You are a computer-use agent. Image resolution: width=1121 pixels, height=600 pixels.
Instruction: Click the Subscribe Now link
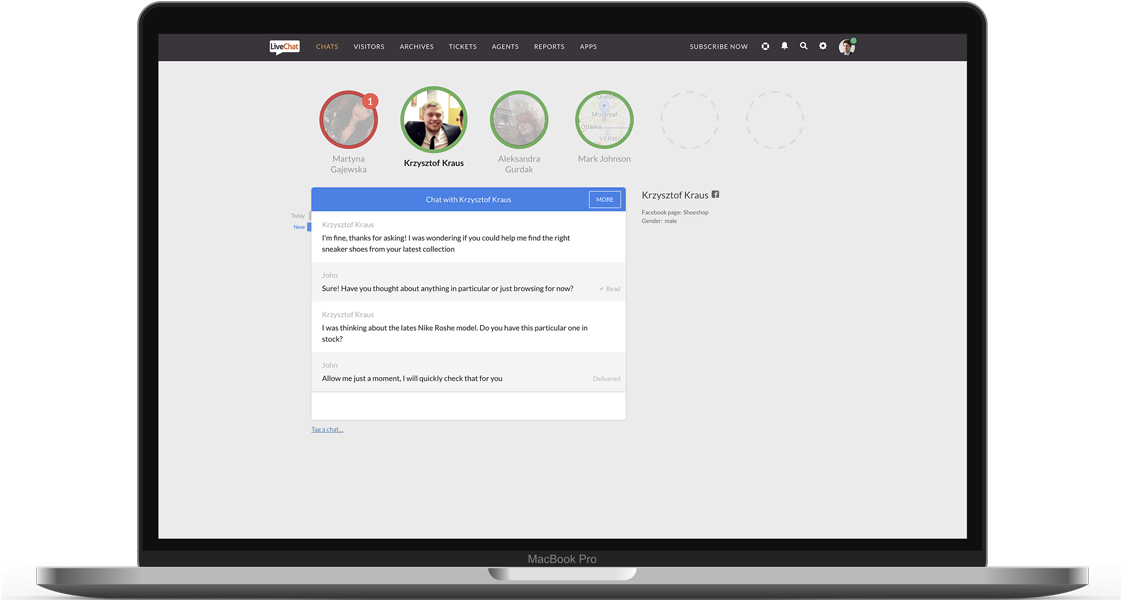click(x=718, y=47)
